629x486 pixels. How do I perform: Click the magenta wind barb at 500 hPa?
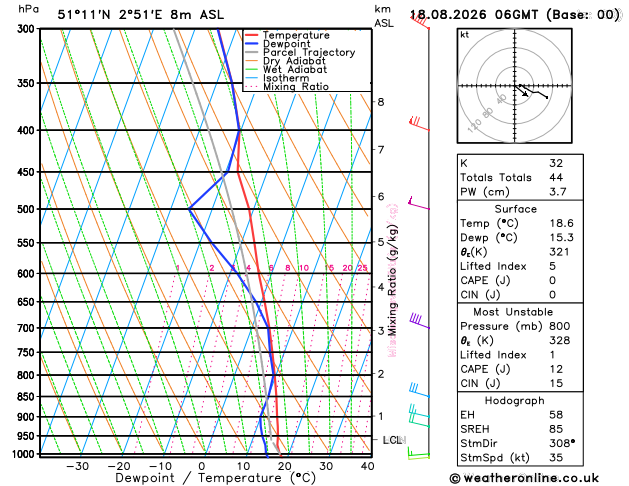tap(419, 203)
